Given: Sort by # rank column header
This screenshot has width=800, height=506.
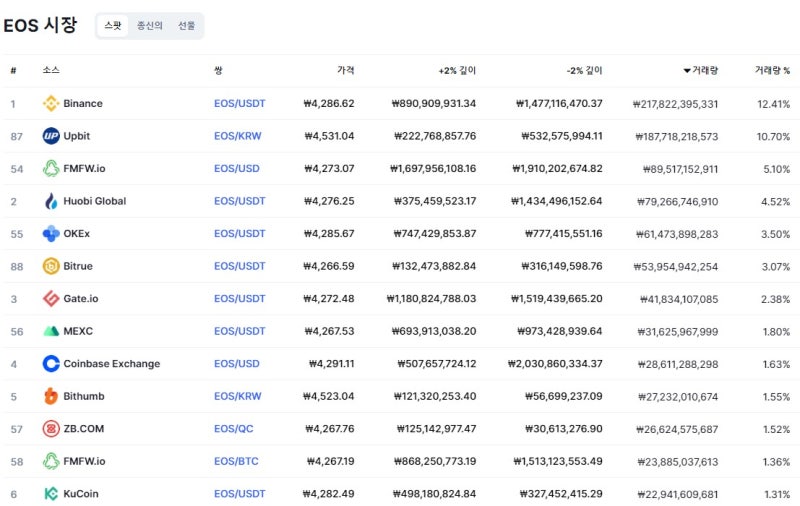Looking at the screenshot, I should coord(13,70).
